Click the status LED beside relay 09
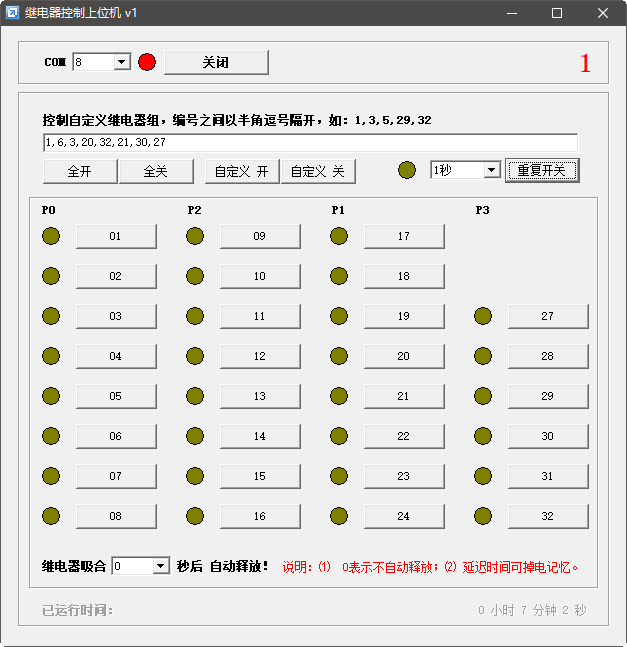 [x=195, y=236]
